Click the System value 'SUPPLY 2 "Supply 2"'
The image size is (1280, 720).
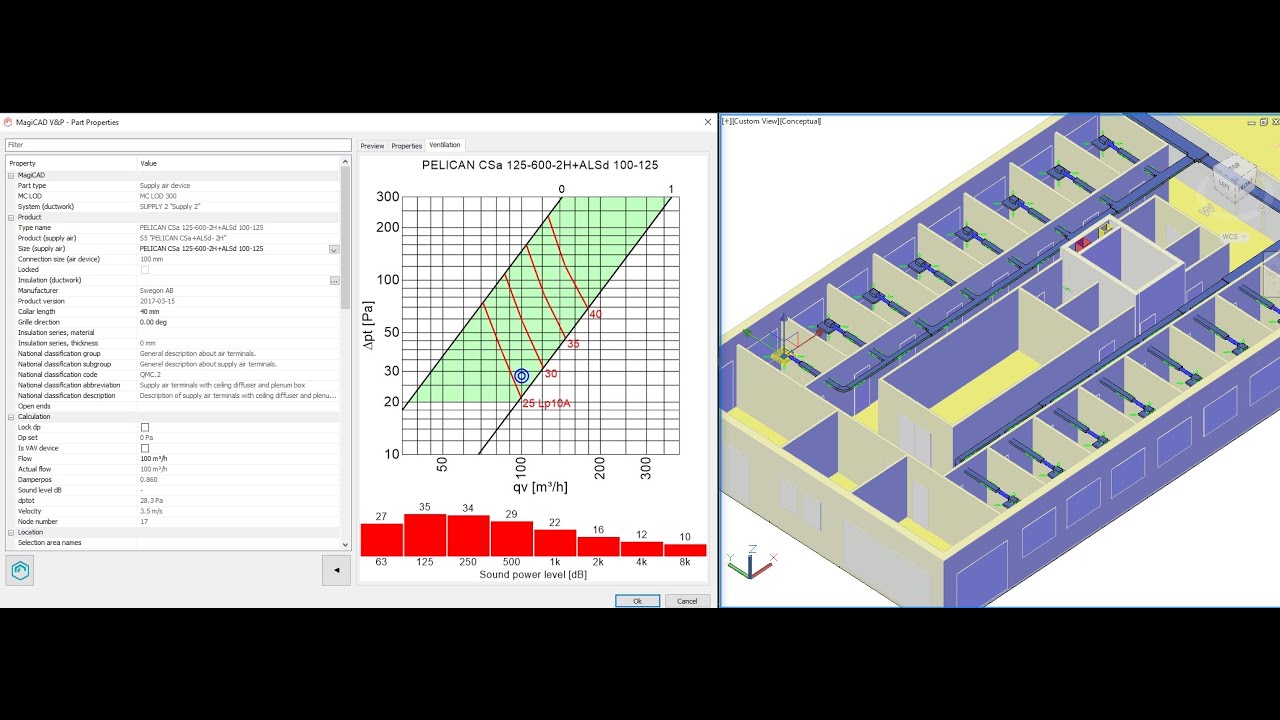pos(170,207)
